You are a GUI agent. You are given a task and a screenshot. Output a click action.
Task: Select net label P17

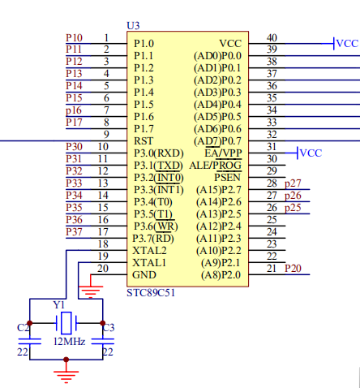pos(74,122)
